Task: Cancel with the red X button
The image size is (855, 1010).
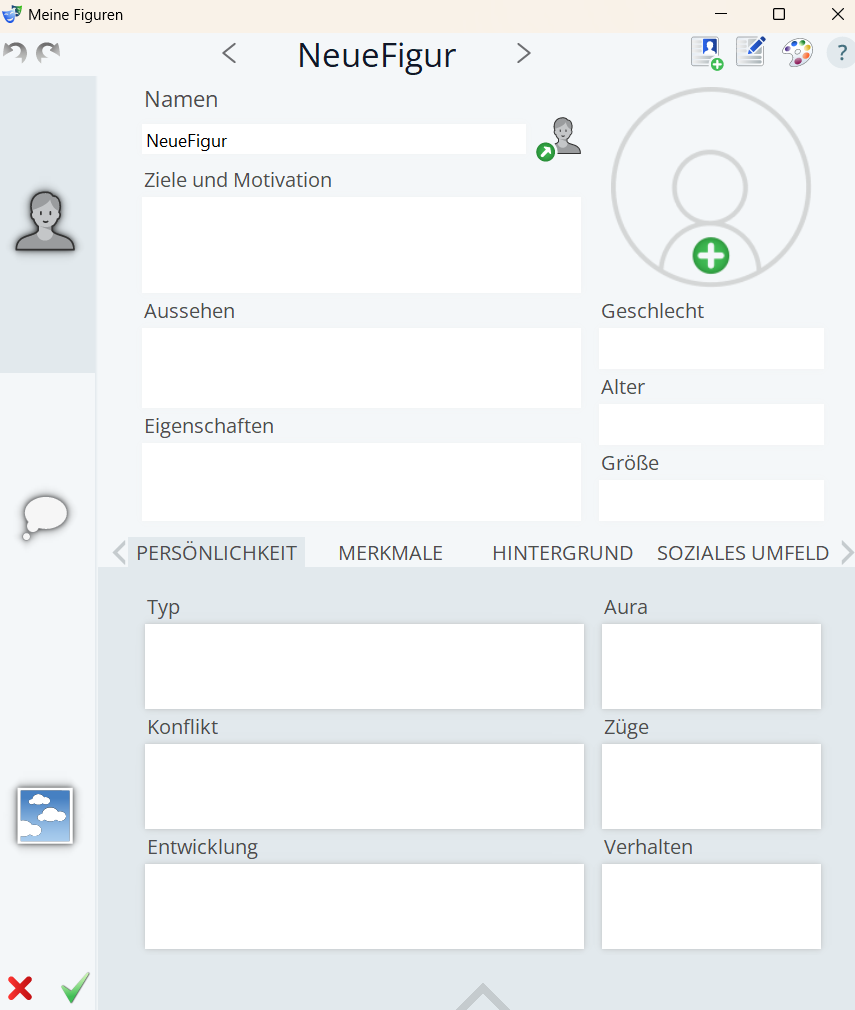Action: click(x=20, y=988)
